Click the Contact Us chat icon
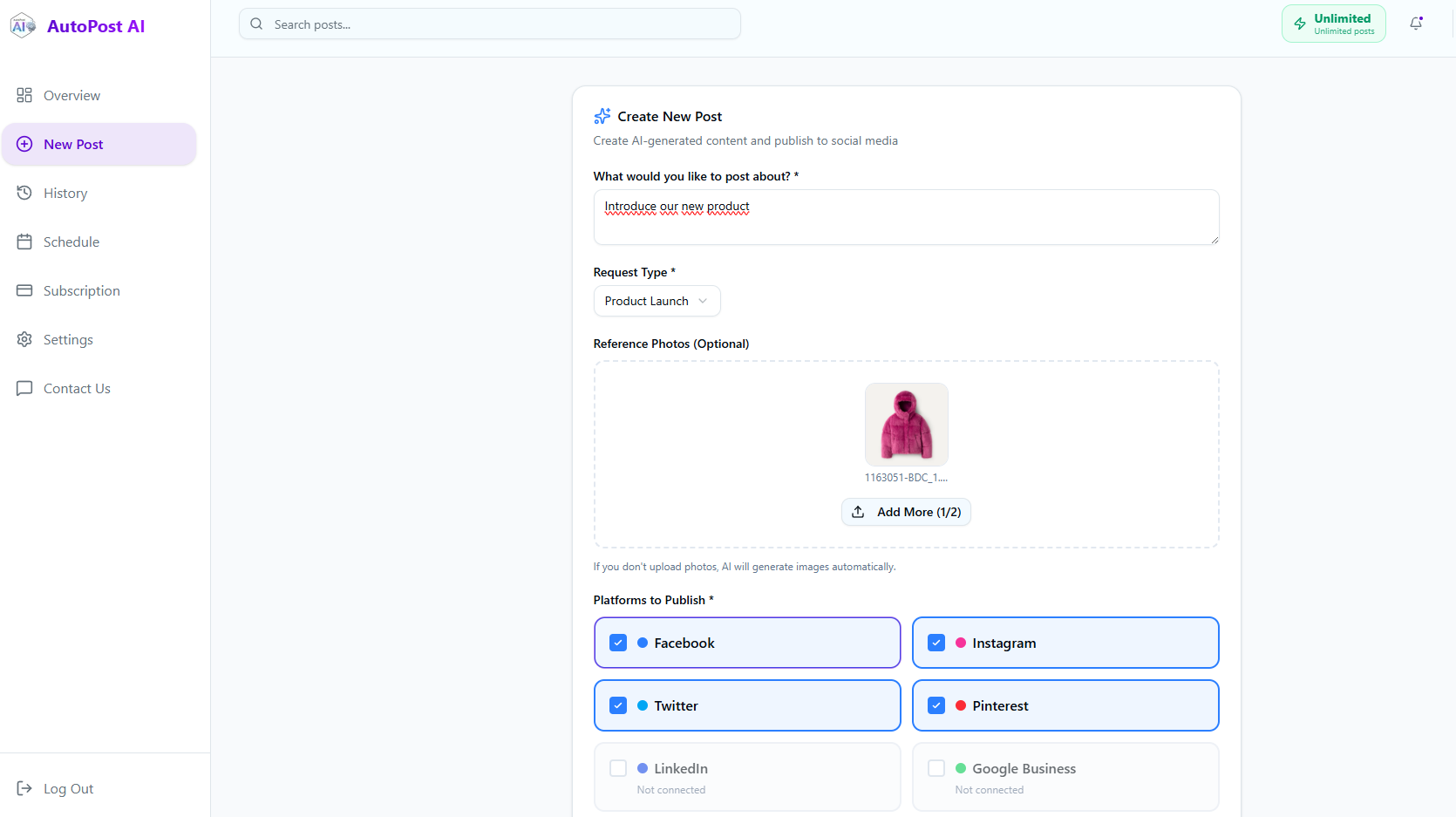1456x817 pixels. tap(24, 388)
